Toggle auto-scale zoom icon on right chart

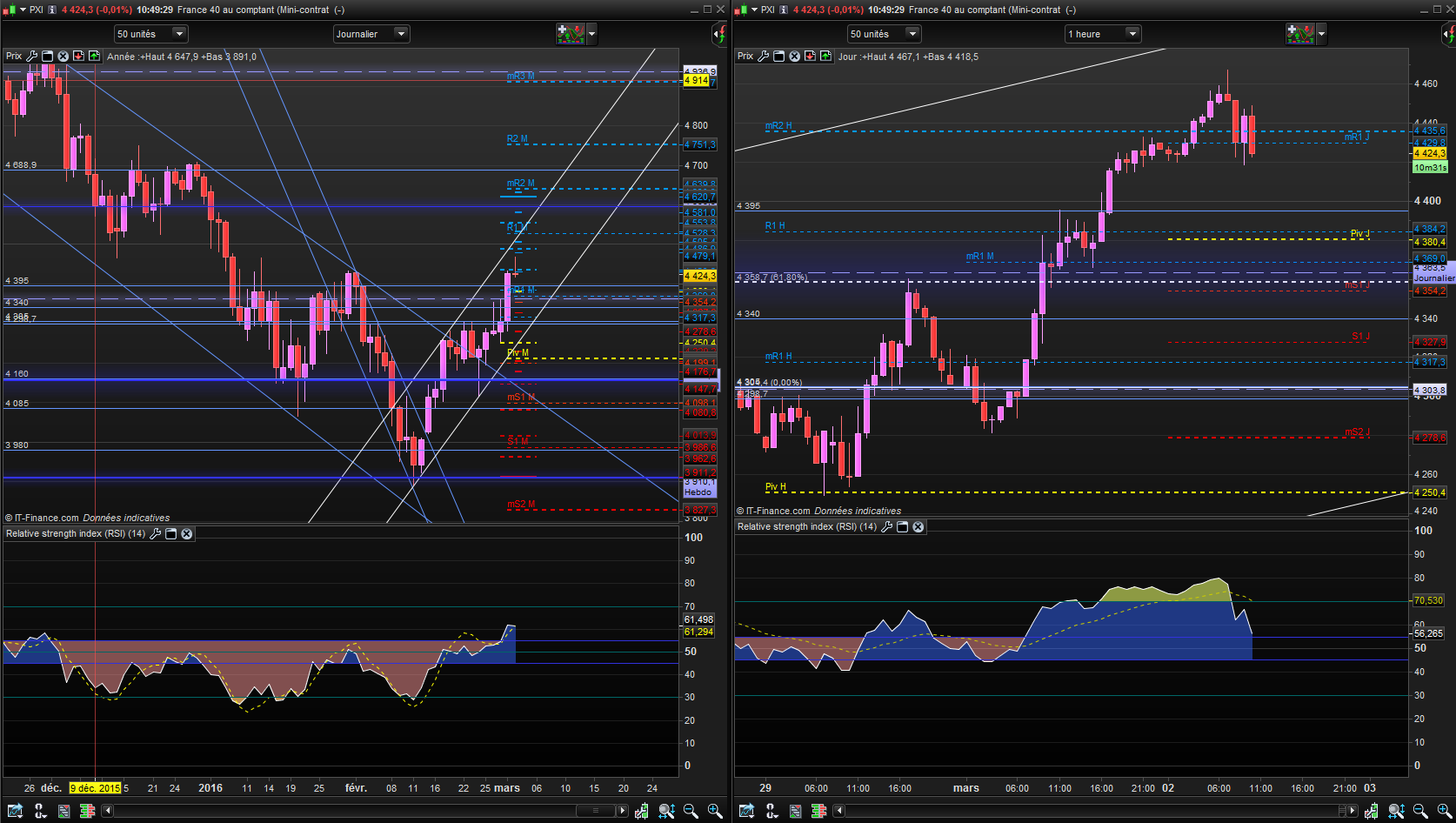[1396, 811]
